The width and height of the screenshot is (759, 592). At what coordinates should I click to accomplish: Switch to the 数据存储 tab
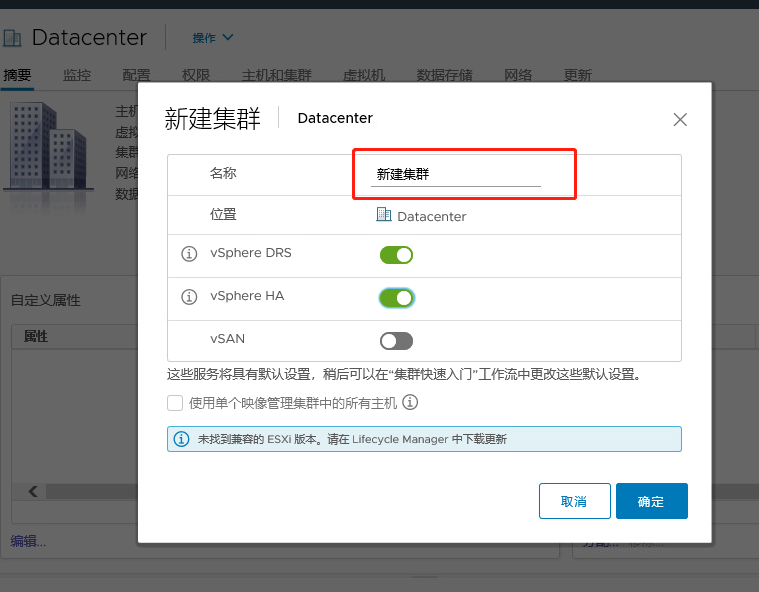click(x=444, y=75)
